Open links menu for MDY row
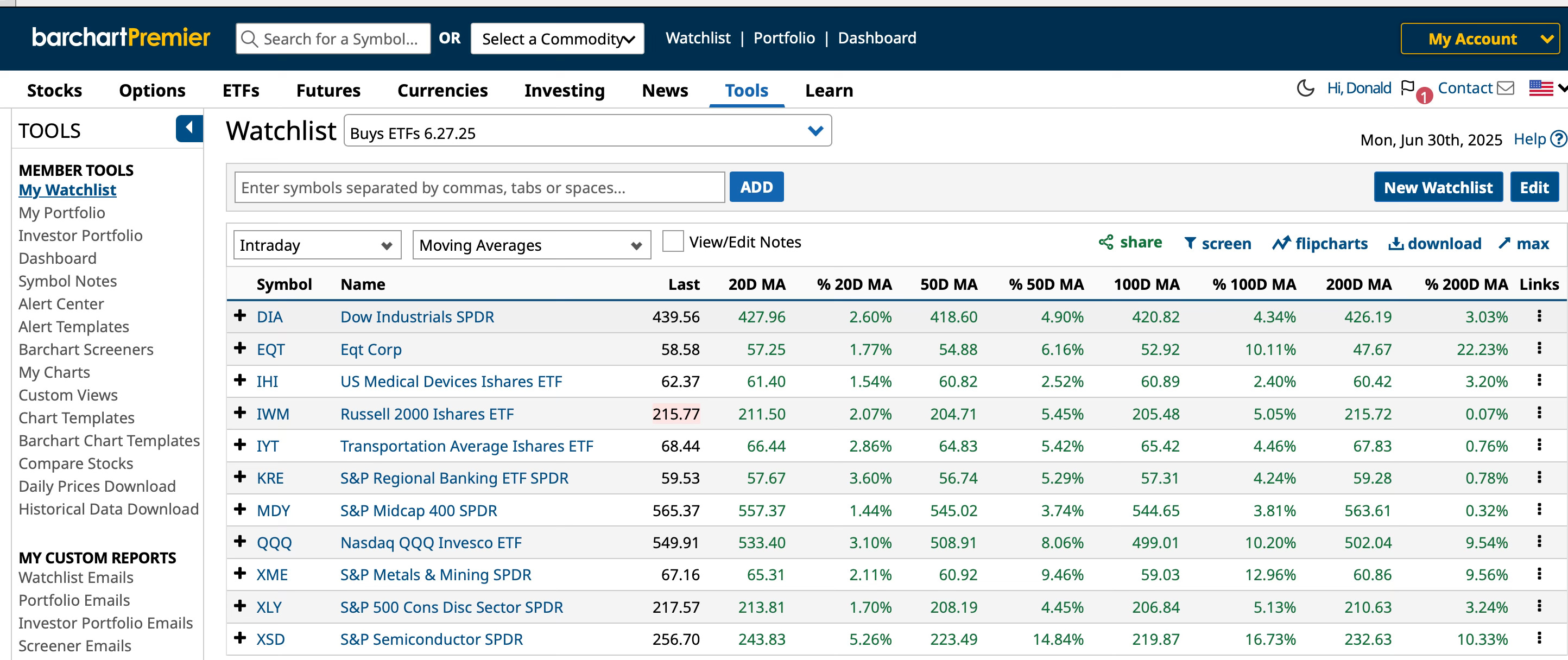This screenshot has height=660, width=1568. tap(1539, 510)
